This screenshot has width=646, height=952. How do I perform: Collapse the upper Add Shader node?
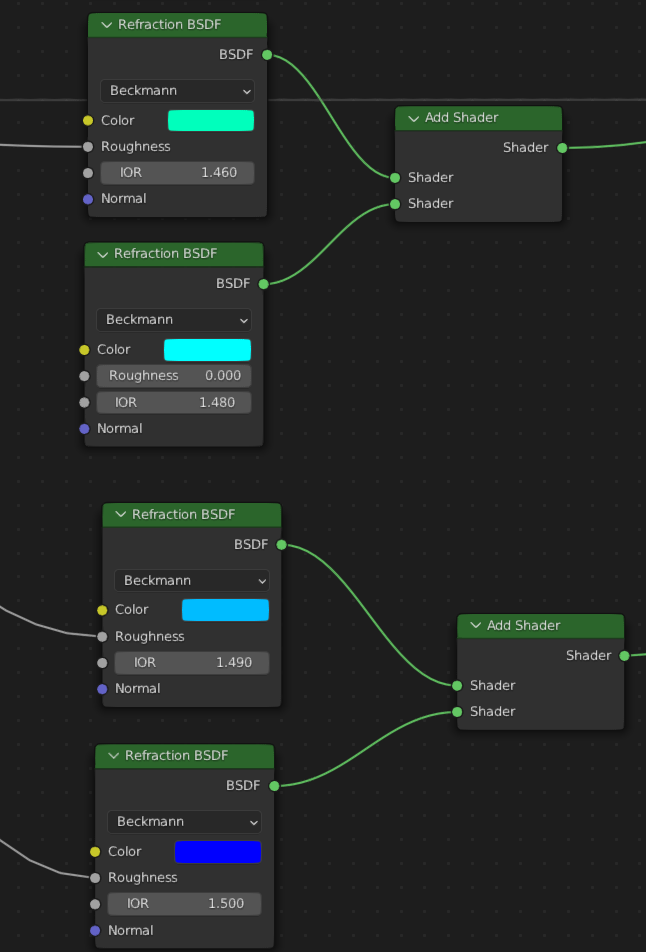[414, 118]
